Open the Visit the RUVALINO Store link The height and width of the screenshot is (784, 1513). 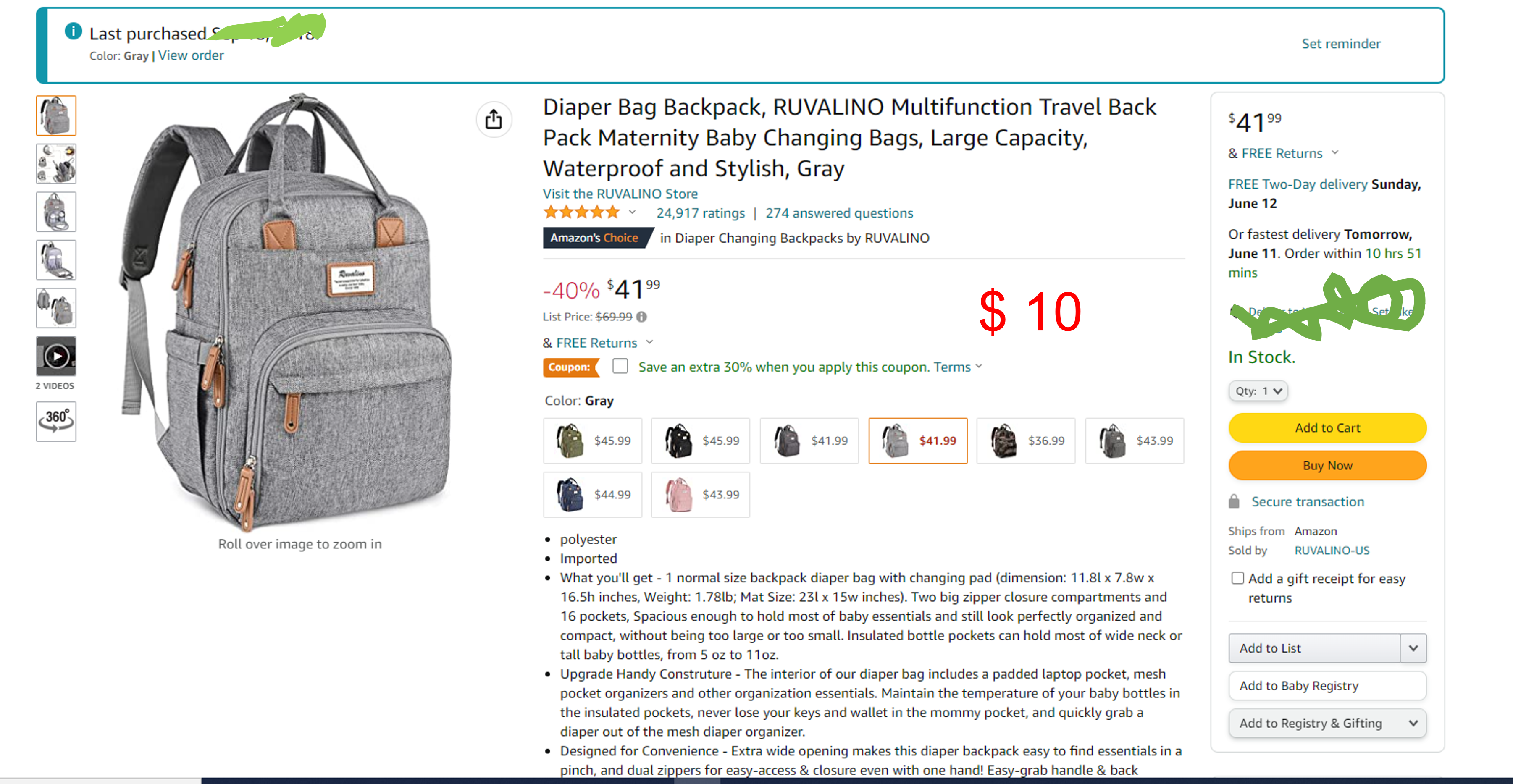click(x=620, y=194)
